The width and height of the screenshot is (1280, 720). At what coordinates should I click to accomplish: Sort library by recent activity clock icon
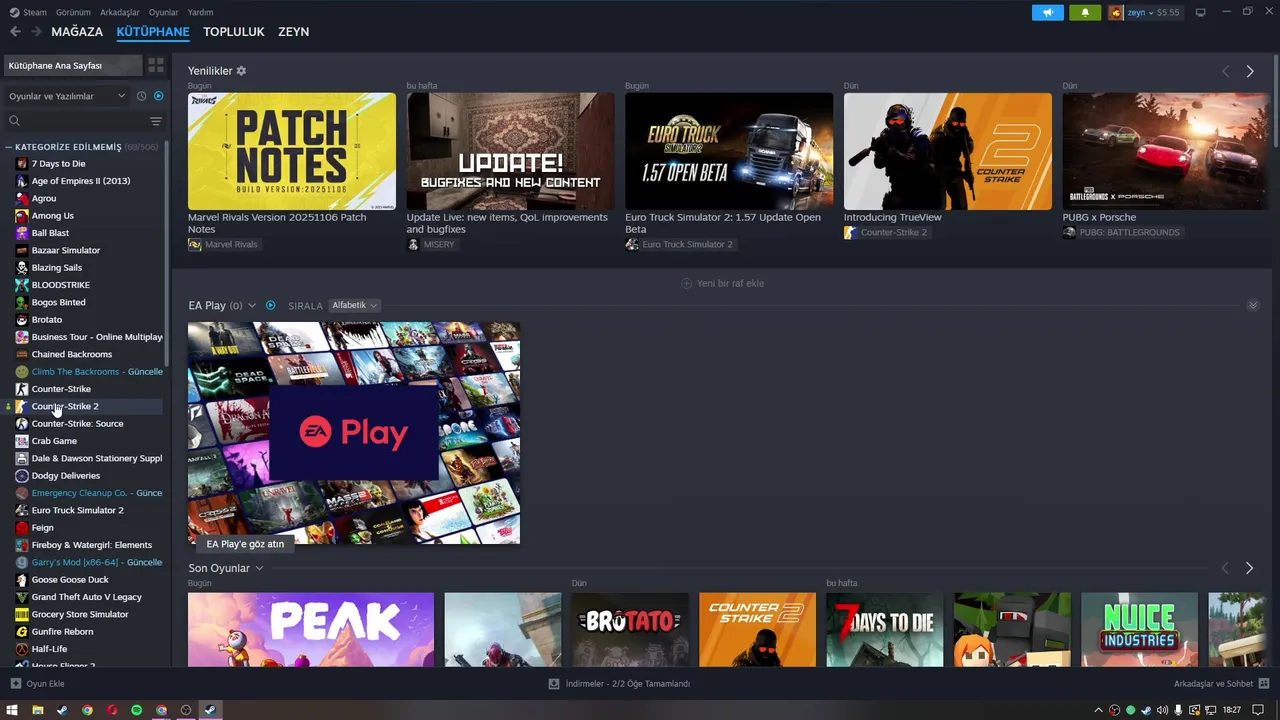click(x=141, y=96)
